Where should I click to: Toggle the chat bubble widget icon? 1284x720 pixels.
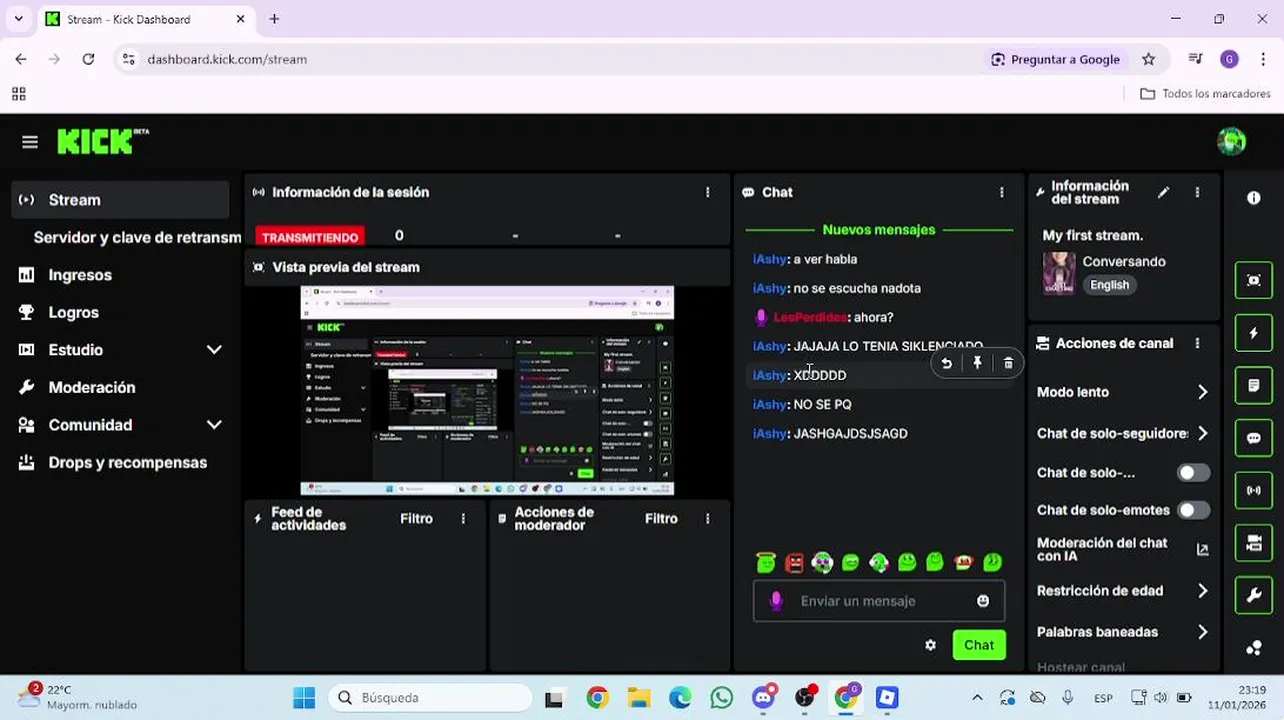(x=1253, y=438)
